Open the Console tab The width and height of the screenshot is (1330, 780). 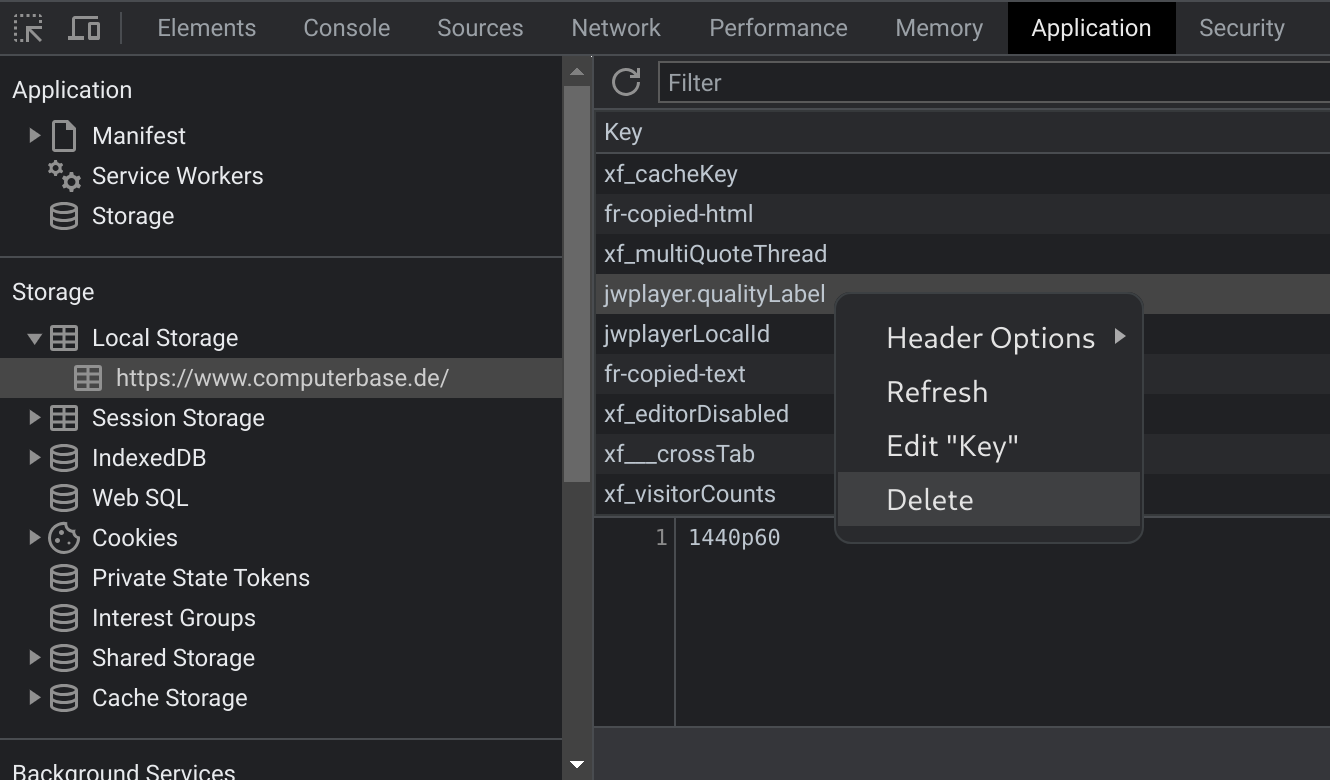[347, 28]
